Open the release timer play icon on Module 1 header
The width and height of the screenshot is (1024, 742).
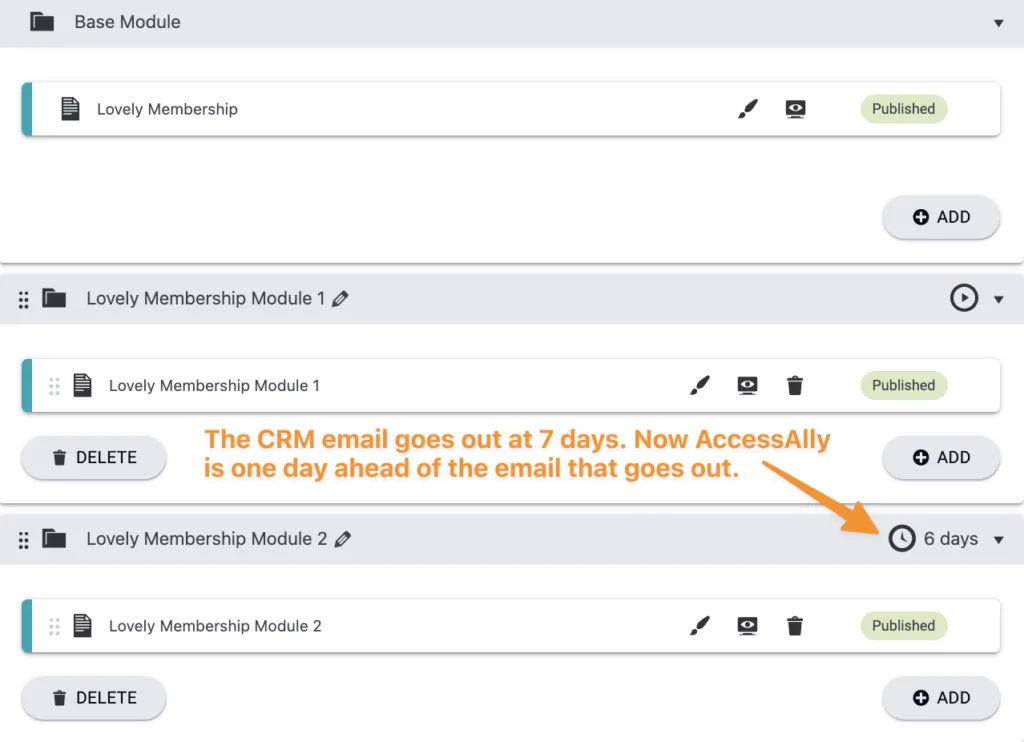962,298
